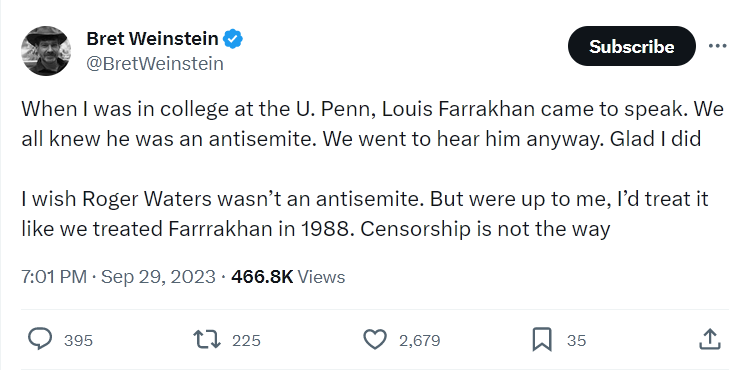Click the 2,679 likes count
This screenshot has width=748, height=370.
coord(420,340)
